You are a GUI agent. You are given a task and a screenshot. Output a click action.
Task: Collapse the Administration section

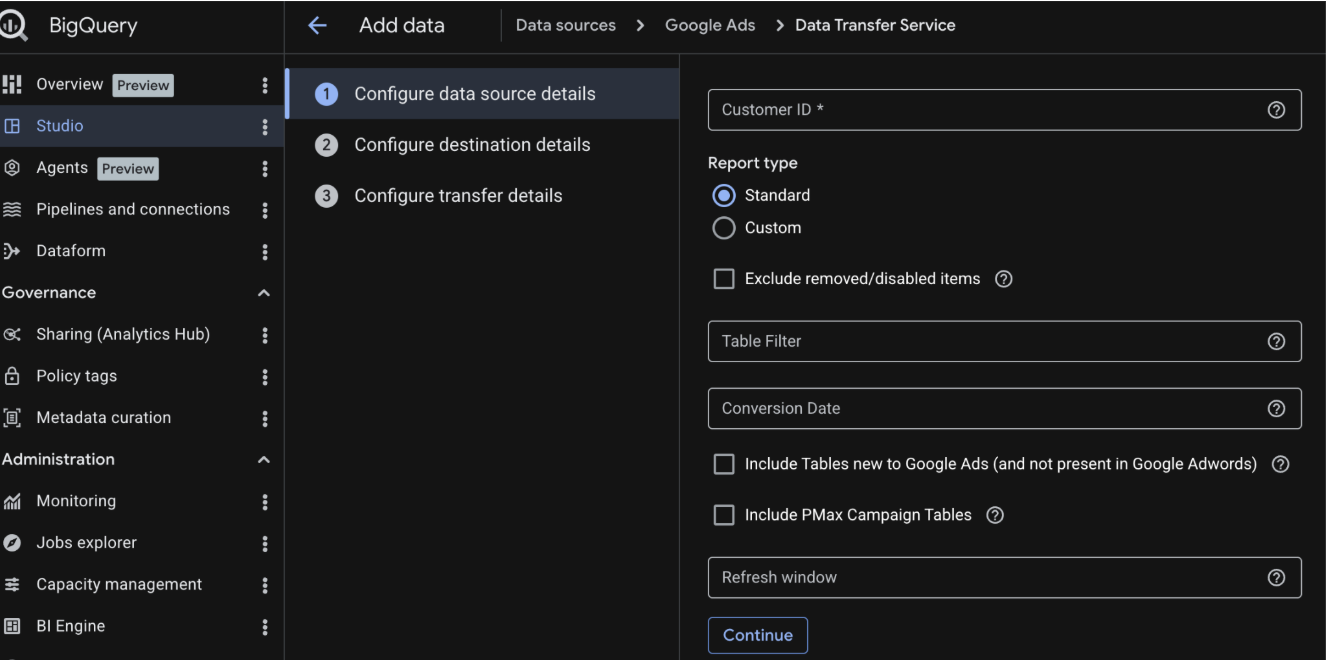(x=264, y=460)
